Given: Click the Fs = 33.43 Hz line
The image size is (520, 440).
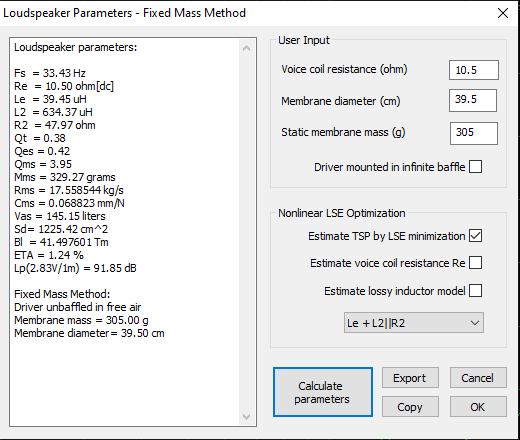Looking at the screenshot, I should 50,73.
